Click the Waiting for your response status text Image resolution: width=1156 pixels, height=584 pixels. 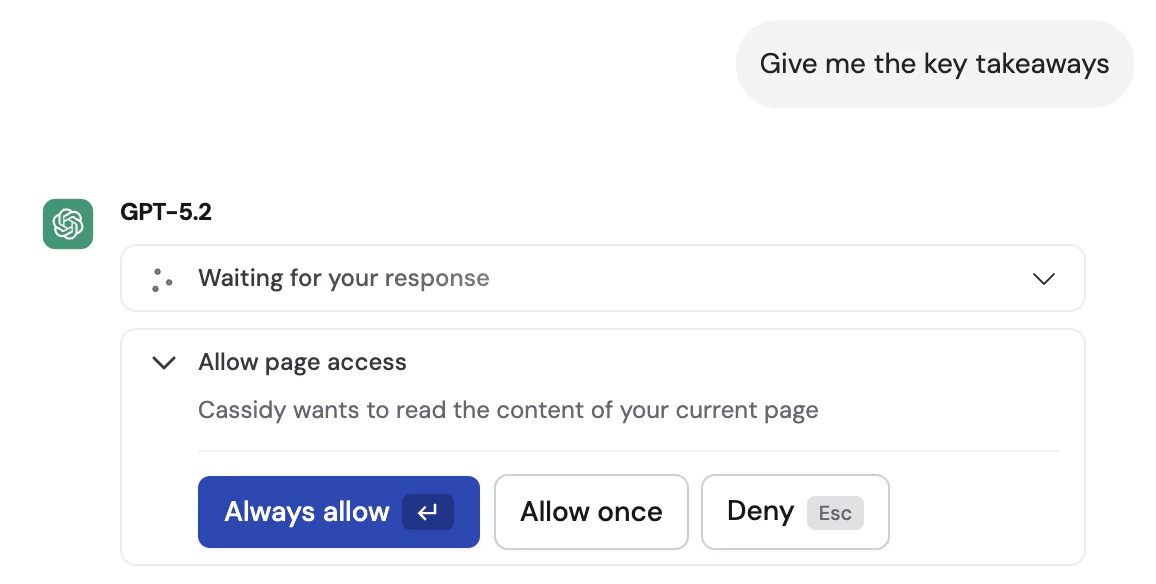(344, 278)
